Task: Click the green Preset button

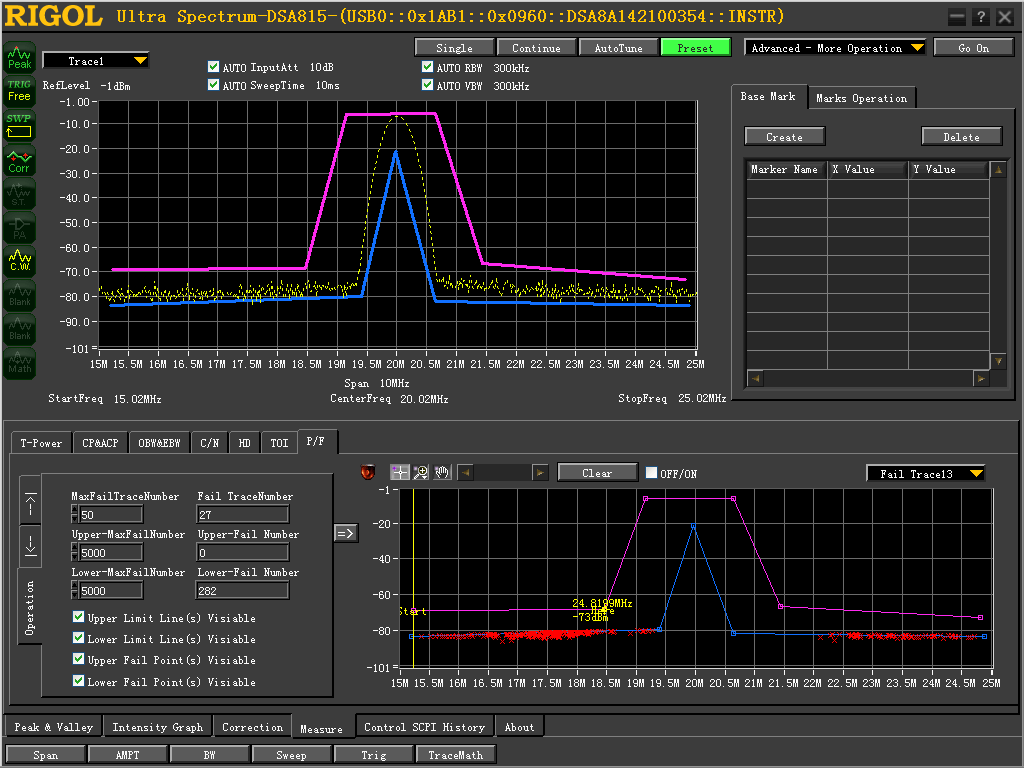Action: click(x=696, y=48)
